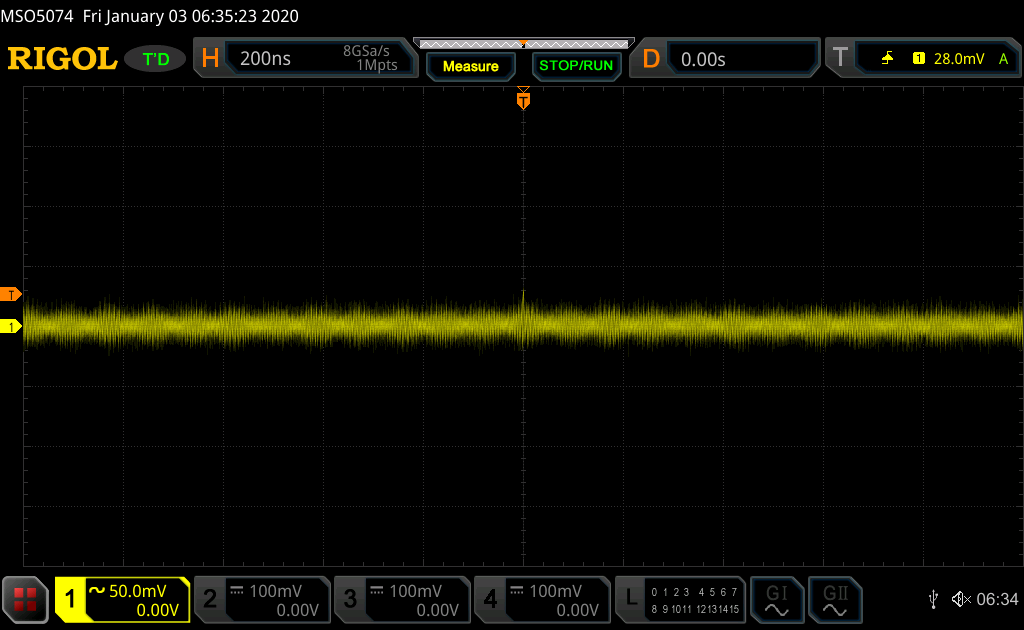
Task: Click the T'D trigger status indicator
Action: click(x=155, y=59)
